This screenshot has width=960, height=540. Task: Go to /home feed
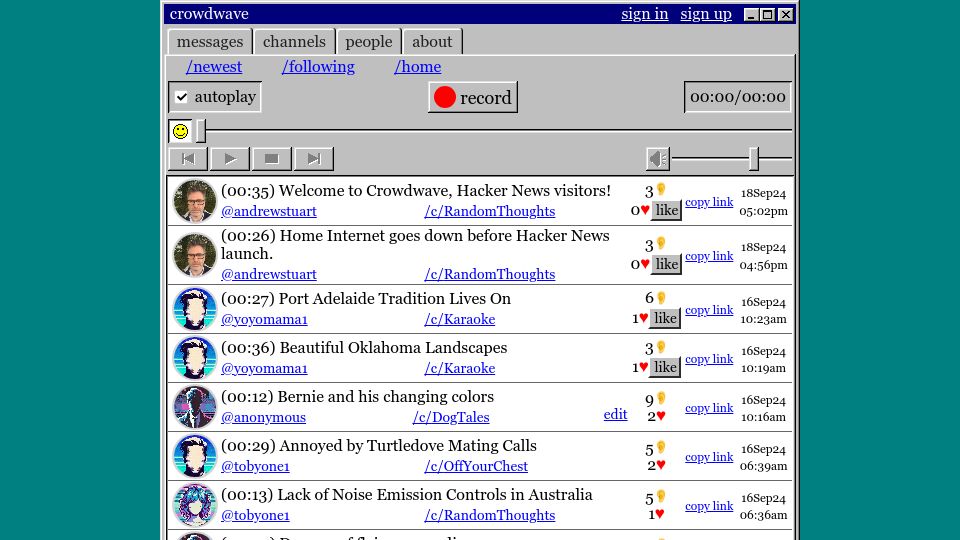pyautogui.click(x=418, y=67)
